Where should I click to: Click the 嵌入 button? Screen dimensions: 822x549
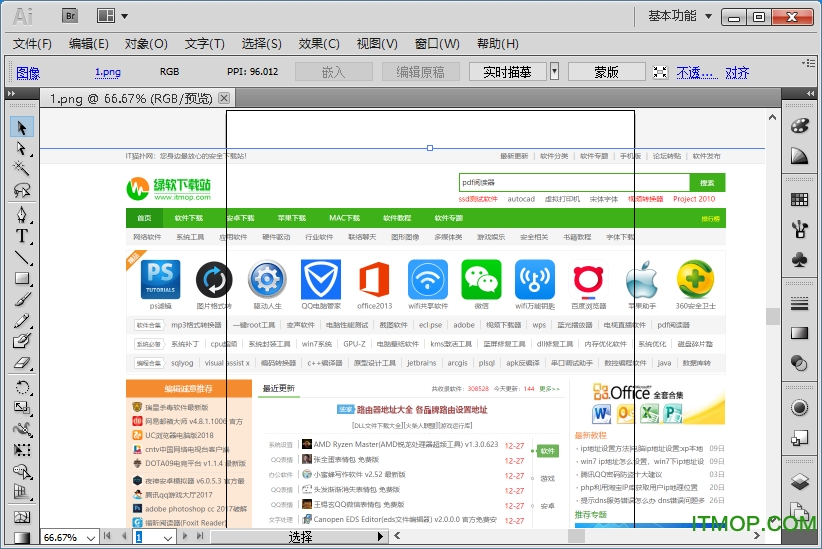coord(333,72)
